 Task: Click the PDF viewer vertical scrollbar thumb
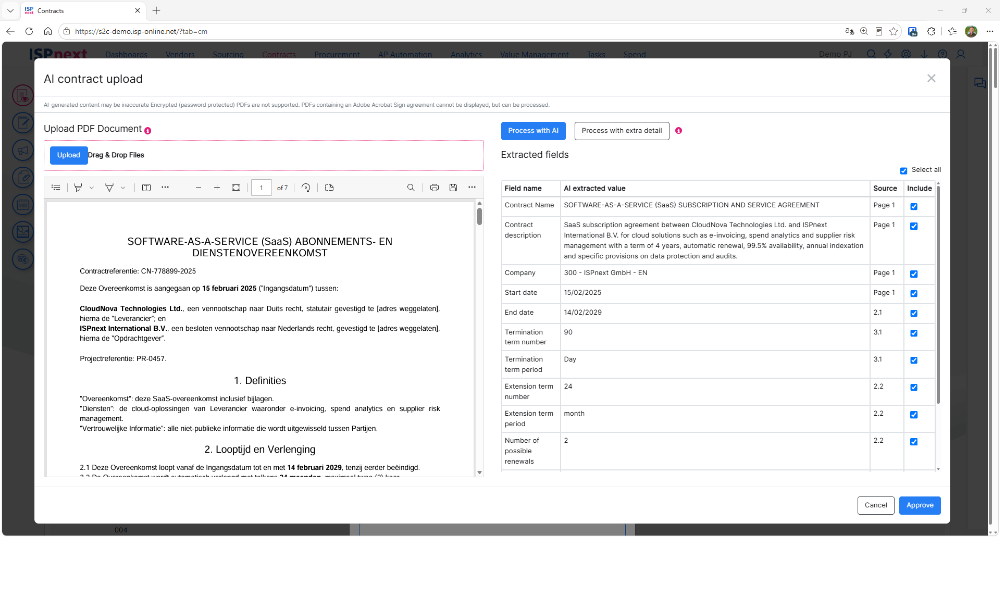coord(480,217)
